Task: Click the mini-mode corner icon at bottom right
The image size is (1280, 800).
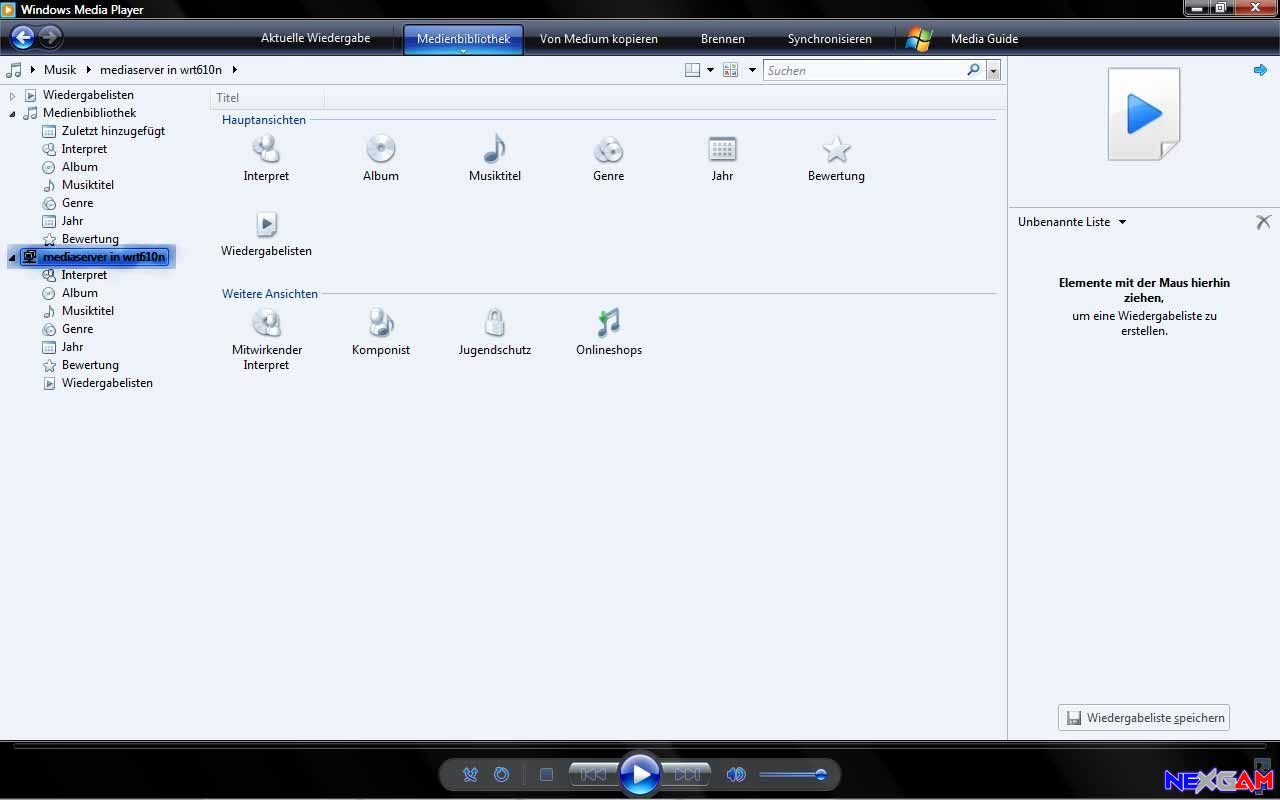Action: pyautogui.click(x=1264, y=765)
